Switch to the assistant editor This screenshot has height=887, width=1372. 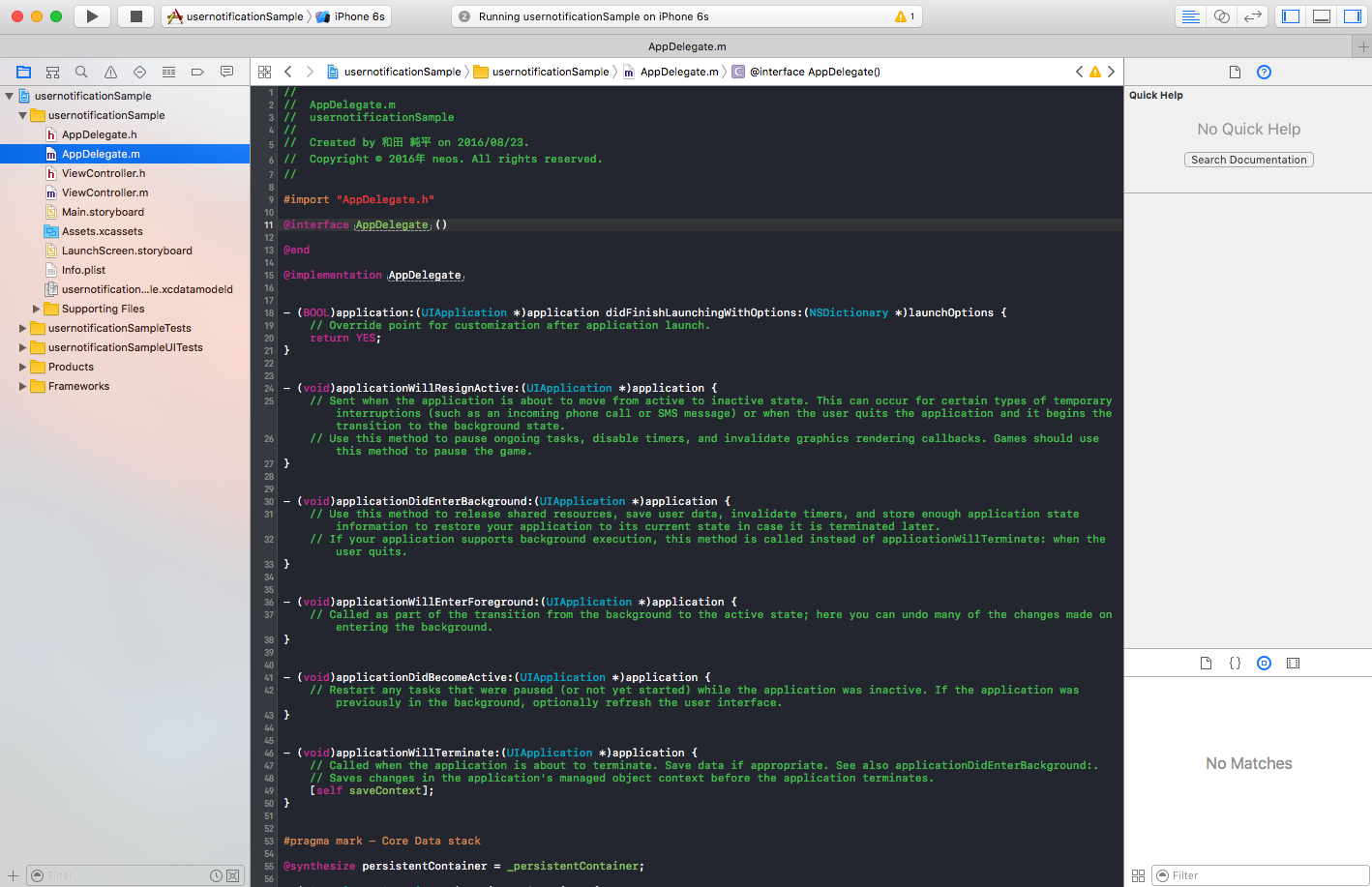(1222, 16)
